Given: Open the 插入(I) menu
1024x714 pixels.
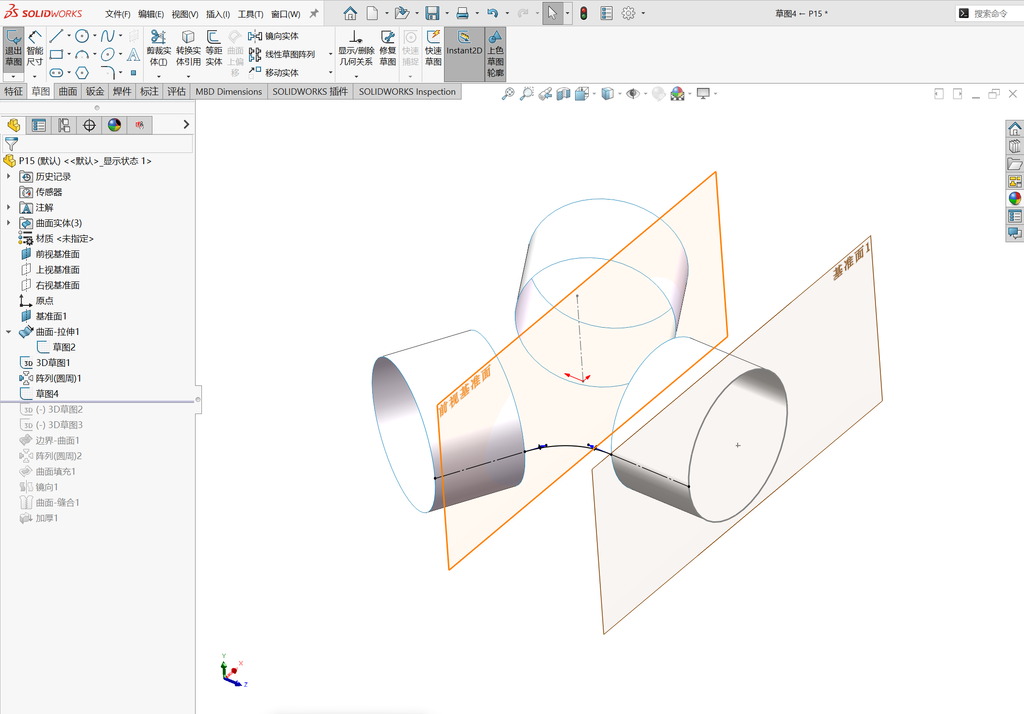Looking at the screenshot, I should click(217, 14).
